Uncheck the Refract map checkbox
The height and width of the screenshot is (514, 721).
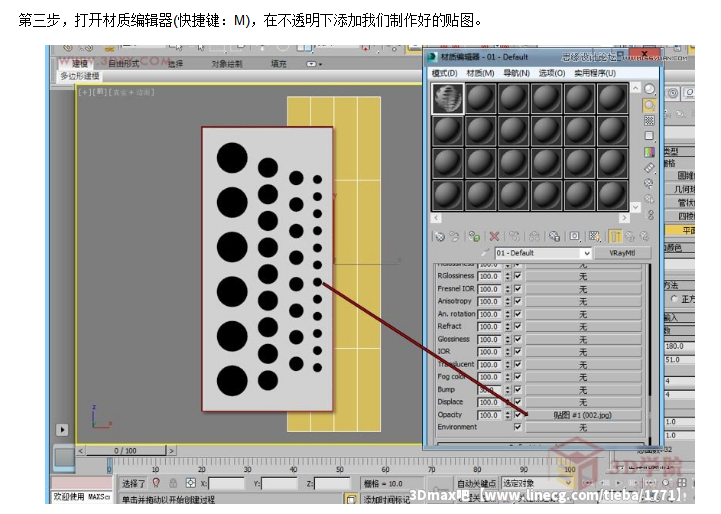(x=518, y=326)
